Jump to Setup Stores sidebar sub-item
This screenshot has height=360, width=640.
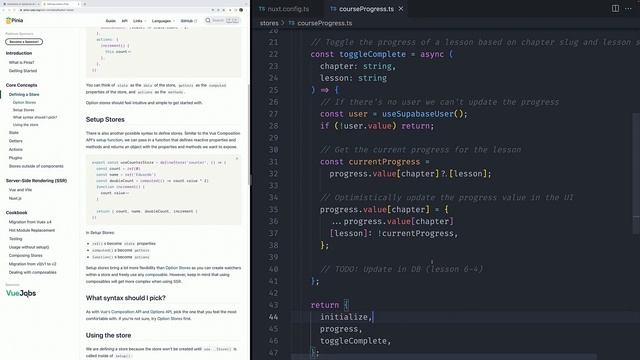[24, 110]
